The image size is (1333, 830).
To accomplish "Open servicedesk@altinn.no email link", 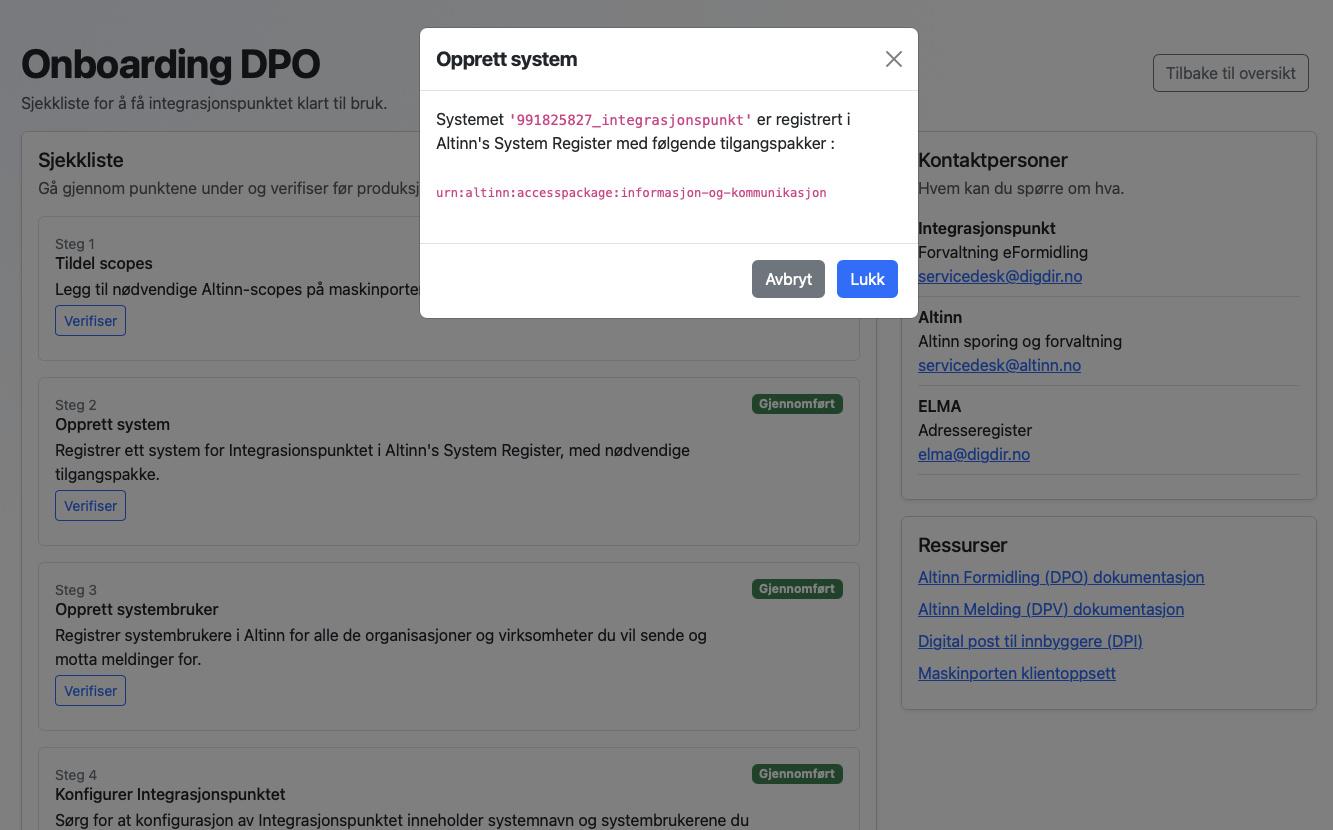I will [999, 365].
